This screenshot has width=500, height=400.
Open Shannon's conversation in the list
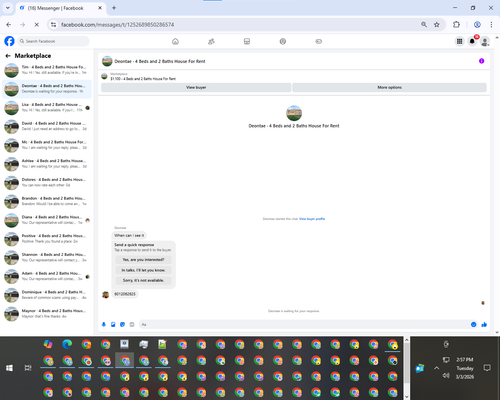coord(47,257)
